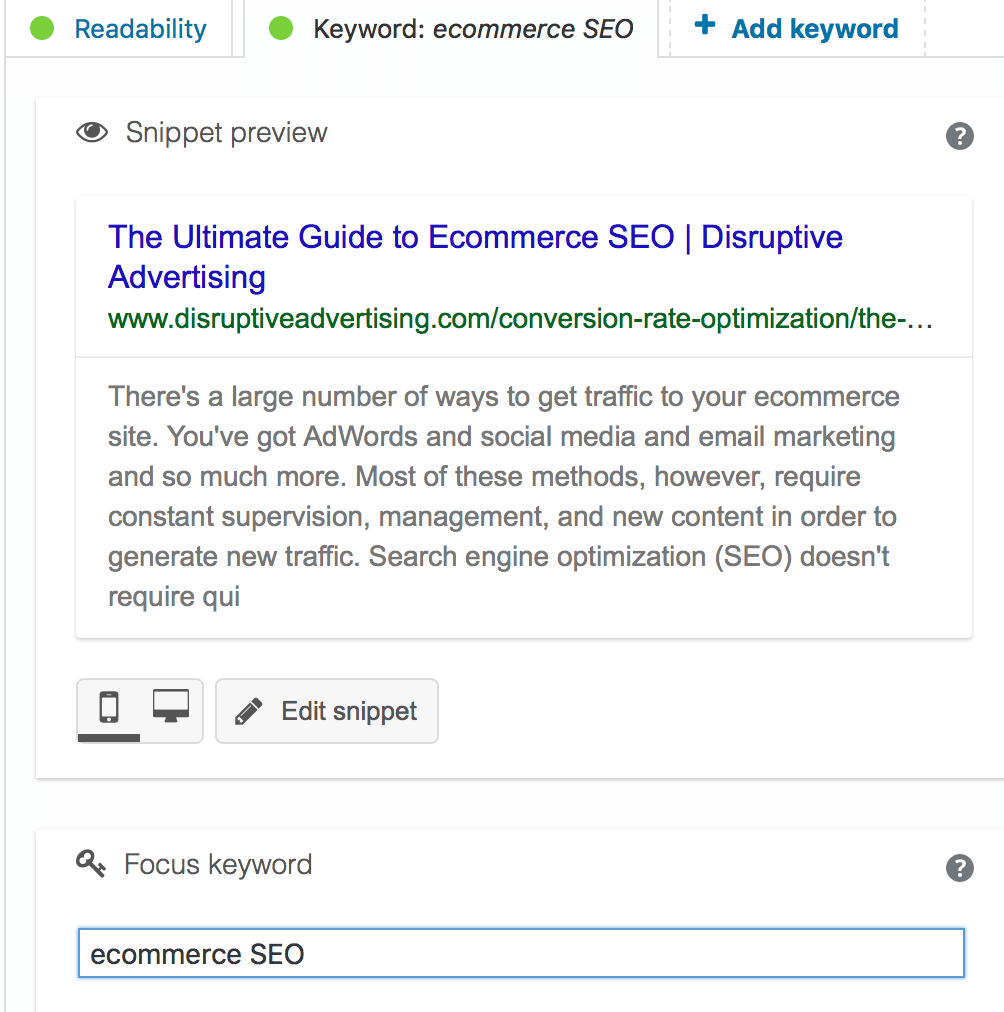
Task: Open the Ultimate Guide to Ecommerce SEO title link
Action: pyautogui.click(x=476, y=257)
